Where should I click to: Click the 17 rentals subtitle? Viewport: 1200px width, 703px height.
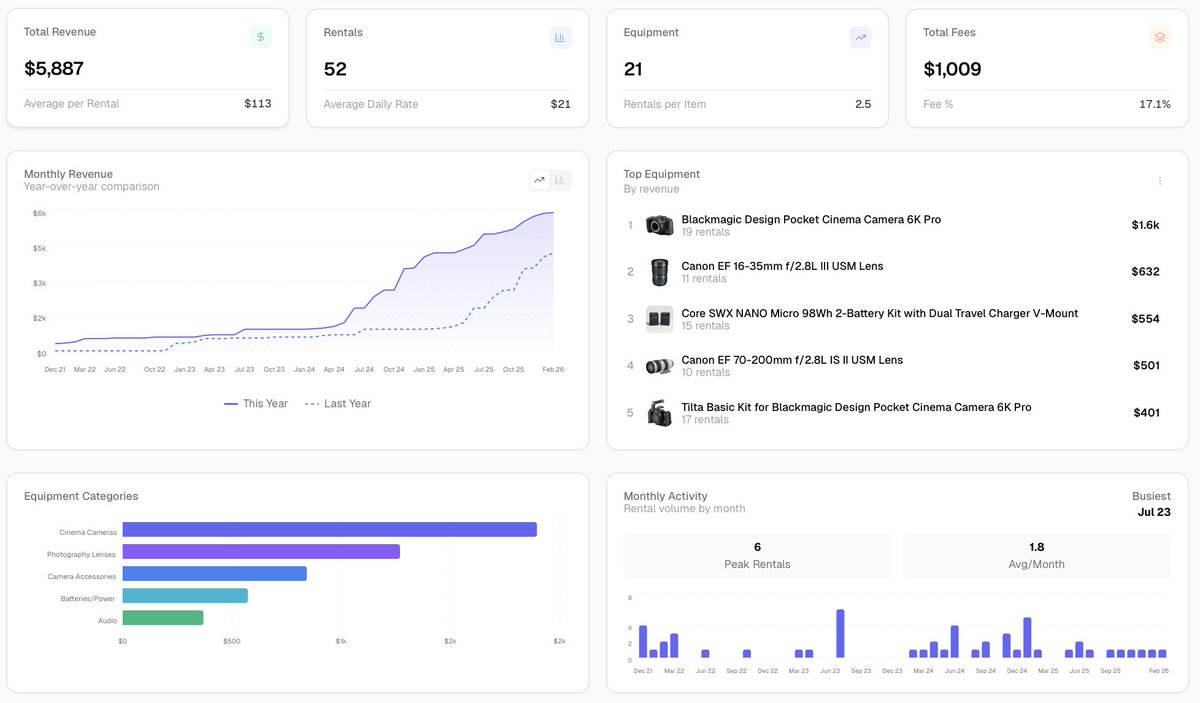click(706, 420)
